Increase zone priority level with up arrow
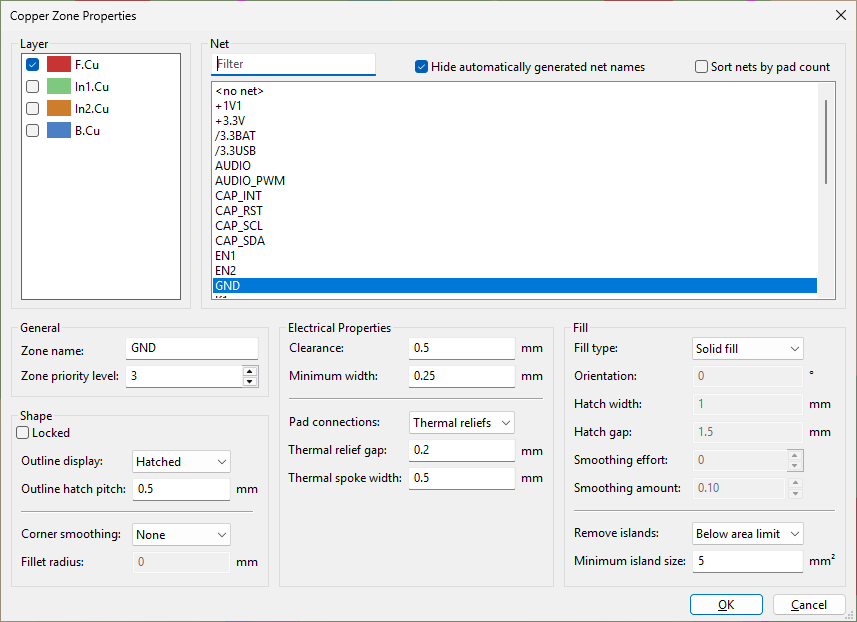This screenshot has height=622, width=857. (250, 371)
